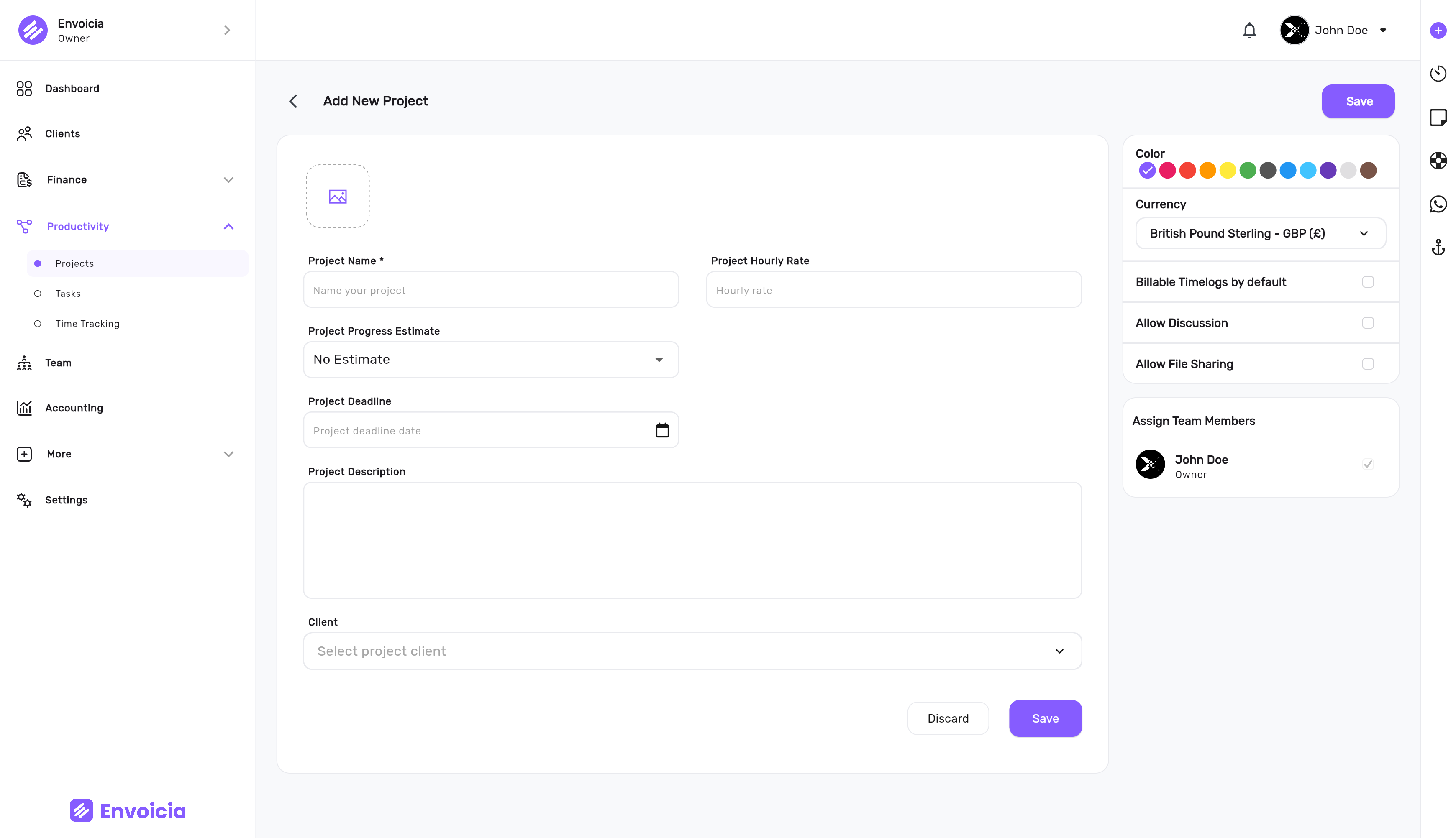
Task: Open Project Progress Estimate dropdown
Action: point(490,360)
